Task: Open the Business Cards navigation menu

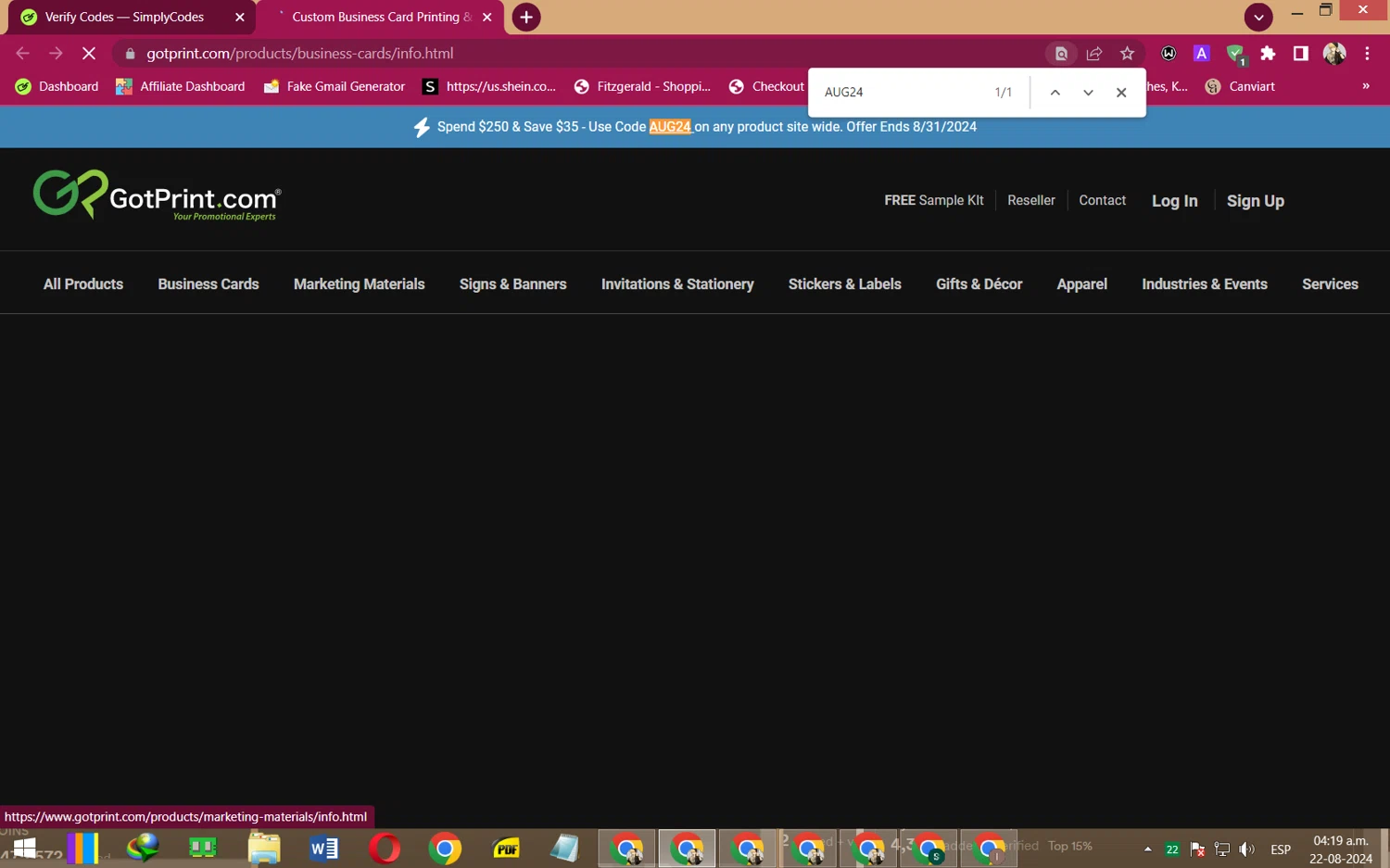Action: pyautogui.click(x=208, y=284)
